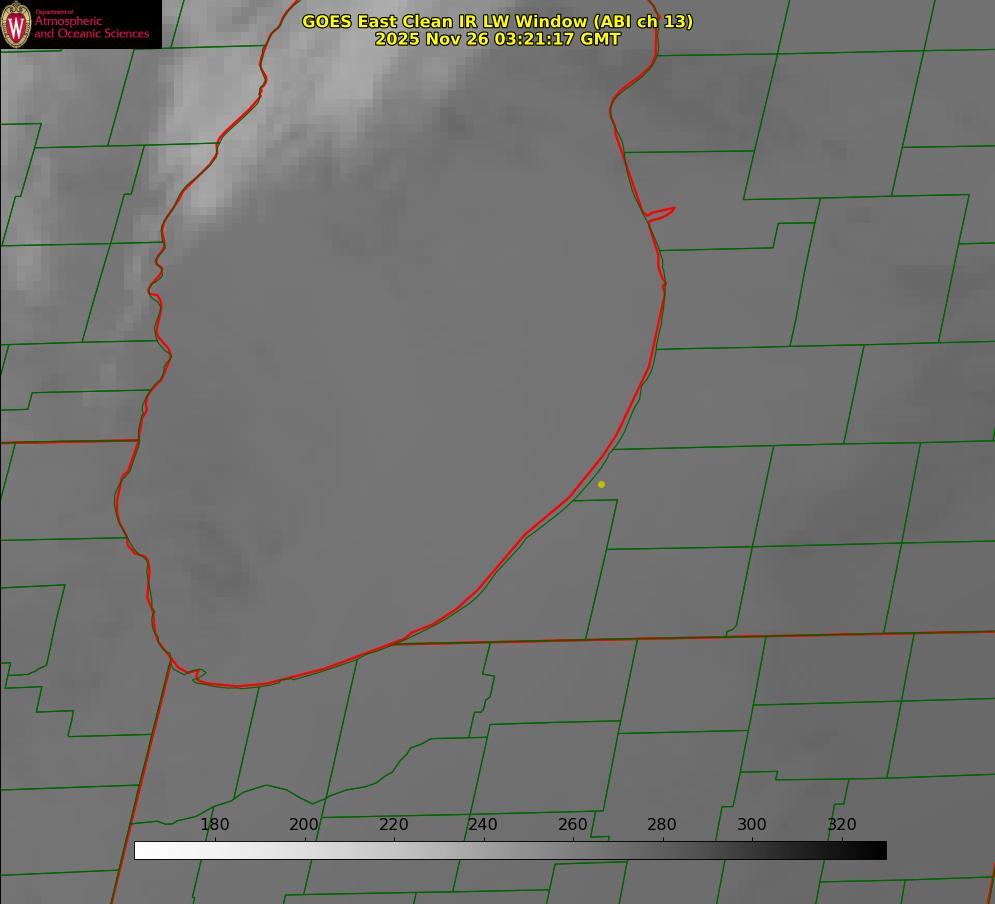Click the 200 colorbar tick label
Viewport: 995px width, 904px height.
[x=304, y=825]
